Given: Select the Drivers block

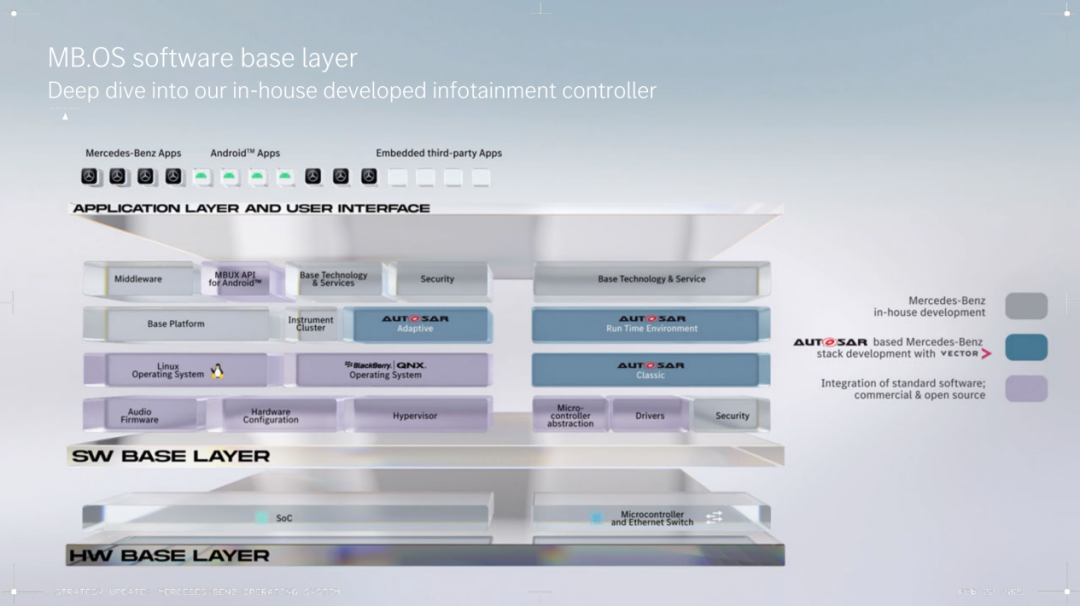Looking at the screenshot, I should [x=650, y=415].
